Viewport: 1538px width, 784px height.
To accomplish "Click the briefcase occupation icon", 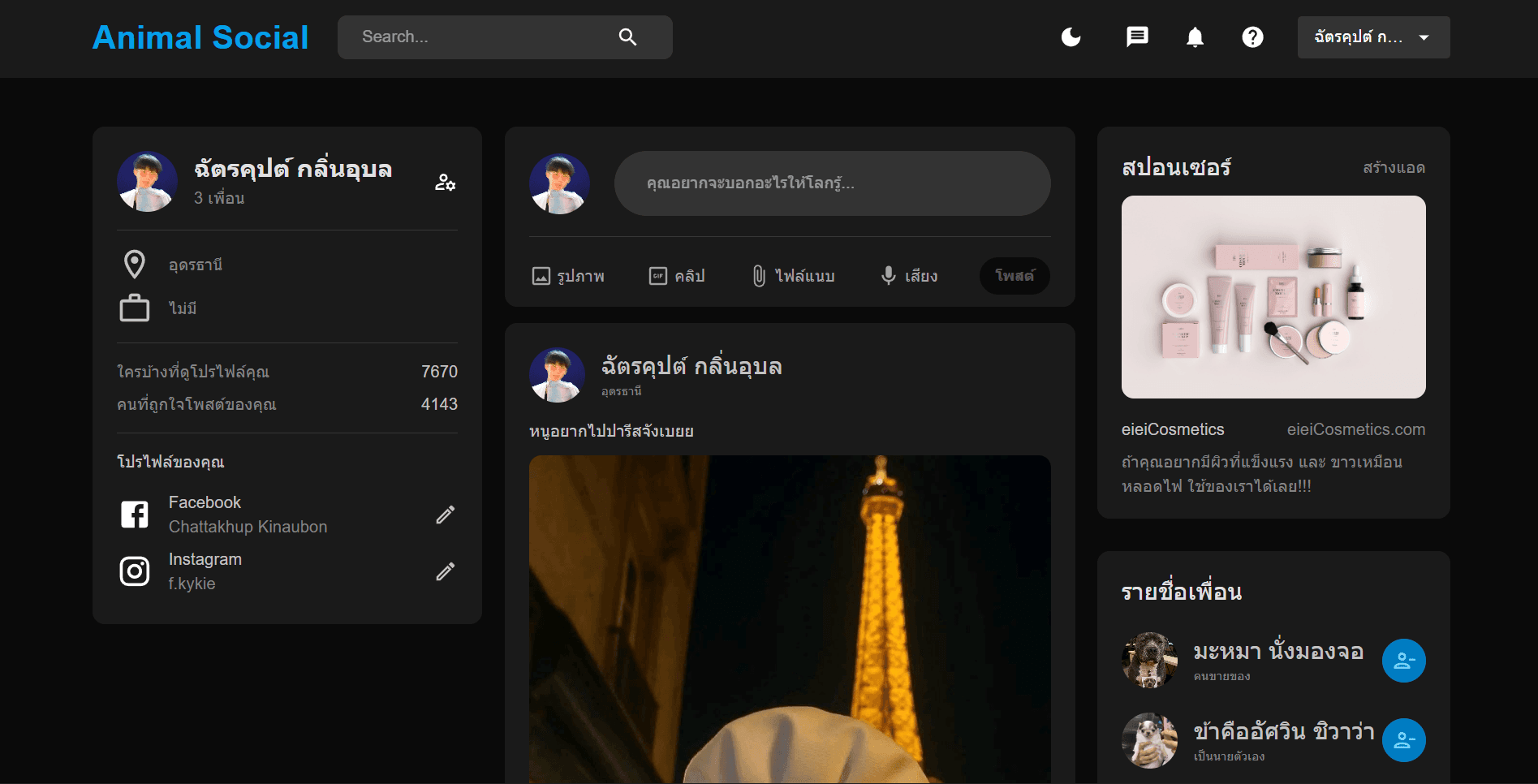I will (x=135, y=308).
